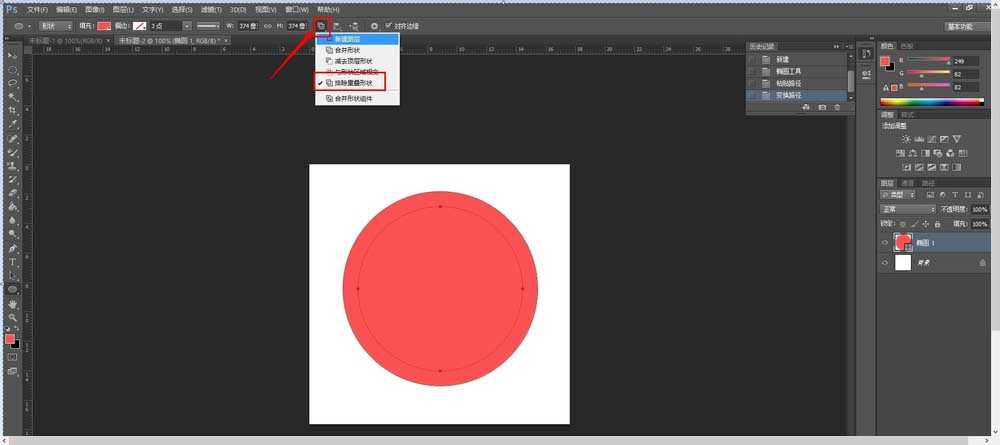Select the Zoom magnifier tool

pyautogui.click(x=13, y=316)
